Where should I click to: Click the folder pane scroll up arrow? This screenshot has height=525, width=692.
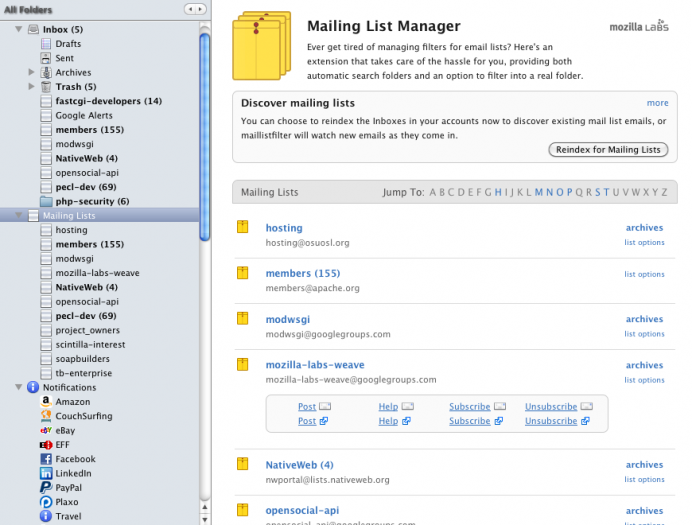(x=204, y=508)
